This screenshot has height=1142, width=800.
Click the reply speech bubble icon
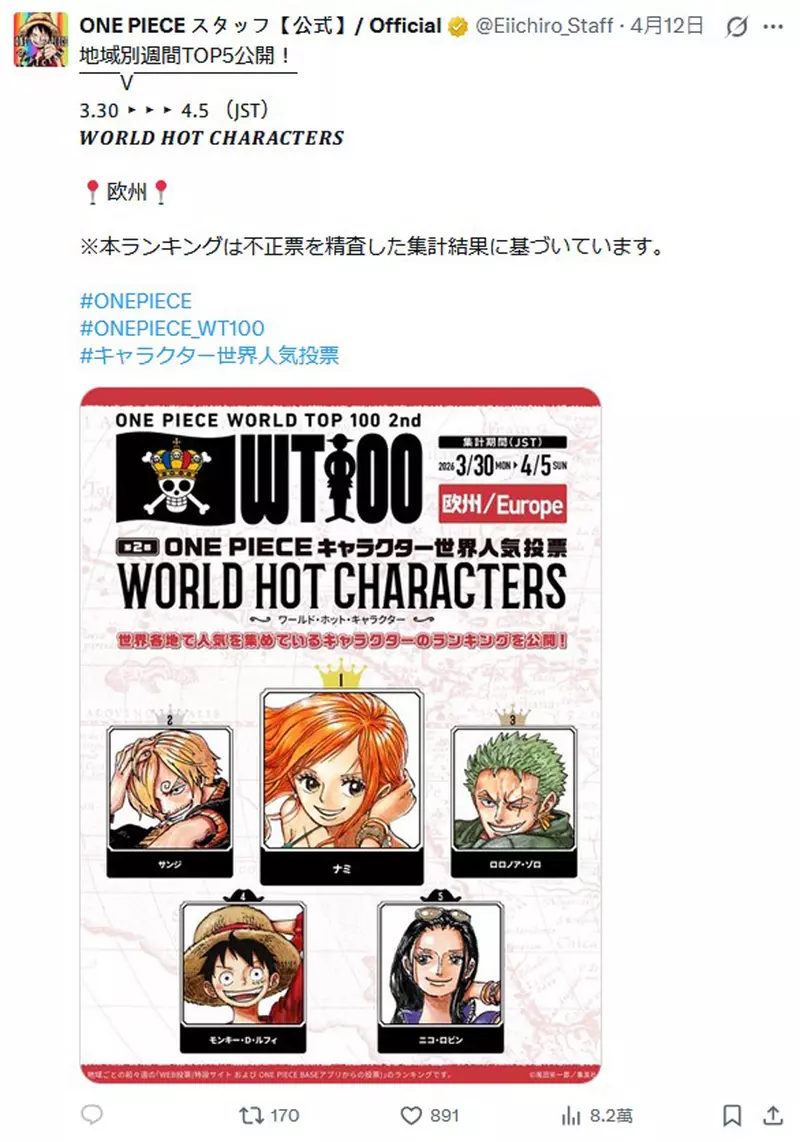click(x=92, y=1114)
